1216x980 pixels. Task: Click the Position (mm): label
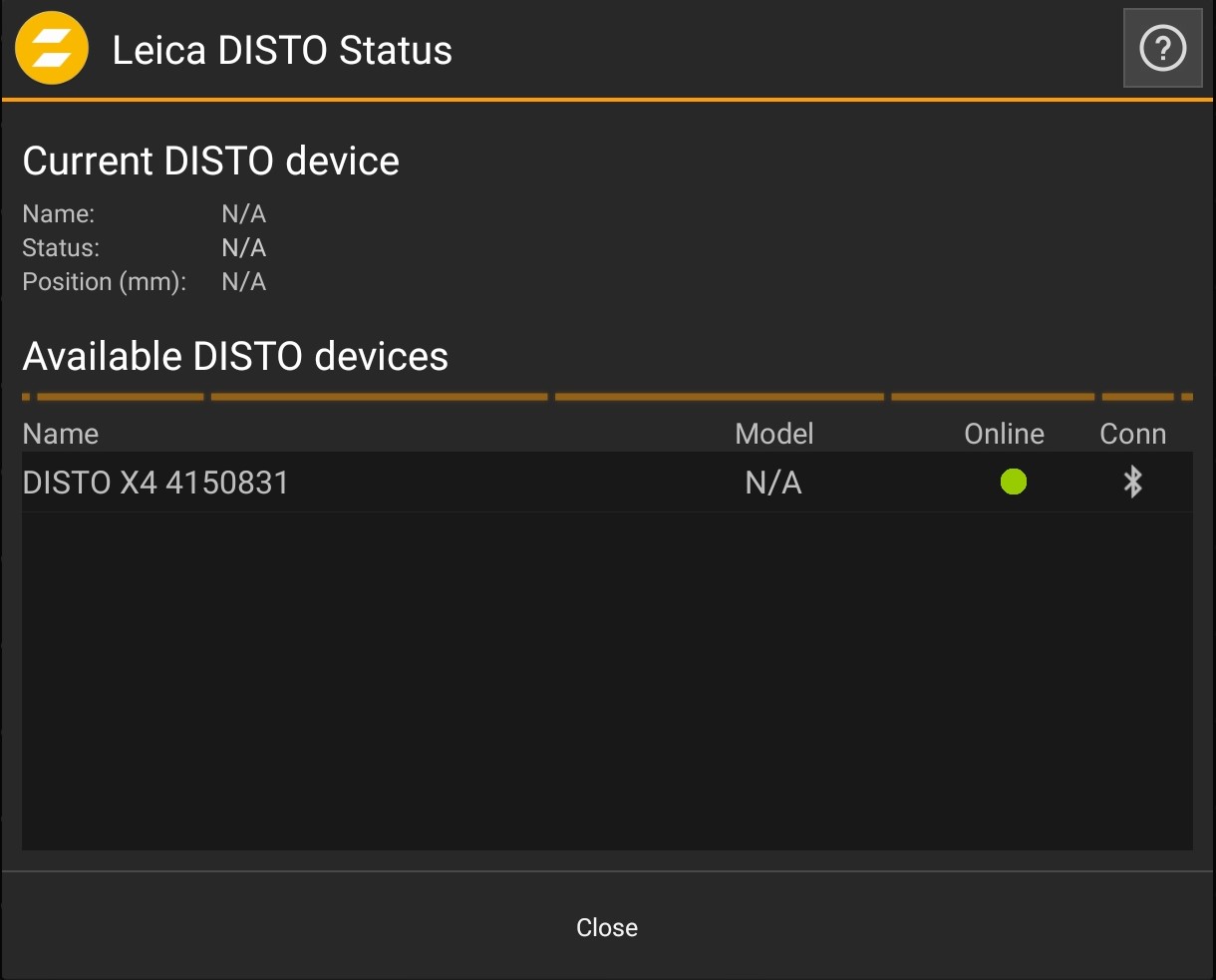(x=105, y=281)
